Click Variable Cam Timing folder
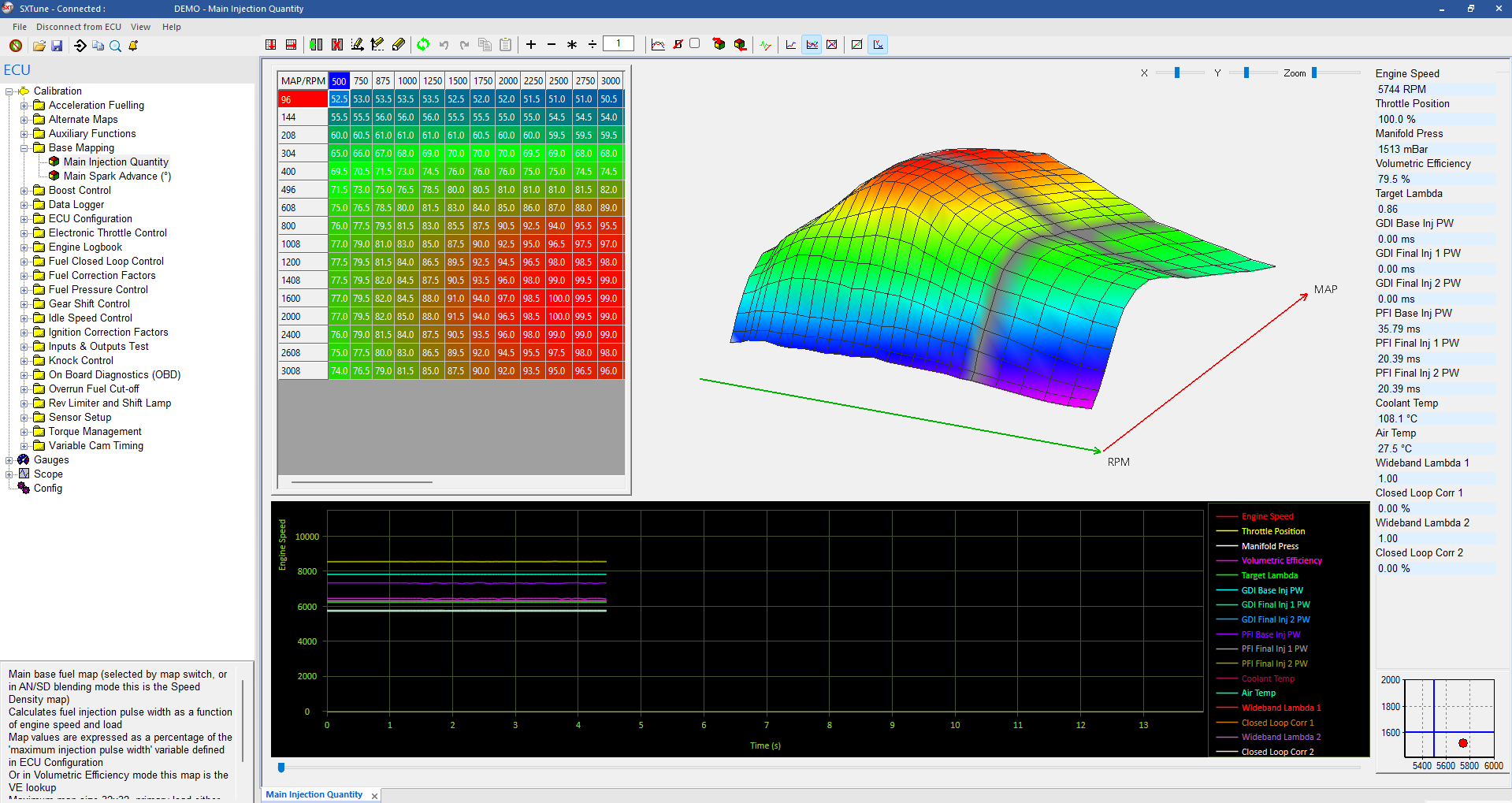Image resolution: width=1512 pixels, height=803 pixels. pos(96,446)
